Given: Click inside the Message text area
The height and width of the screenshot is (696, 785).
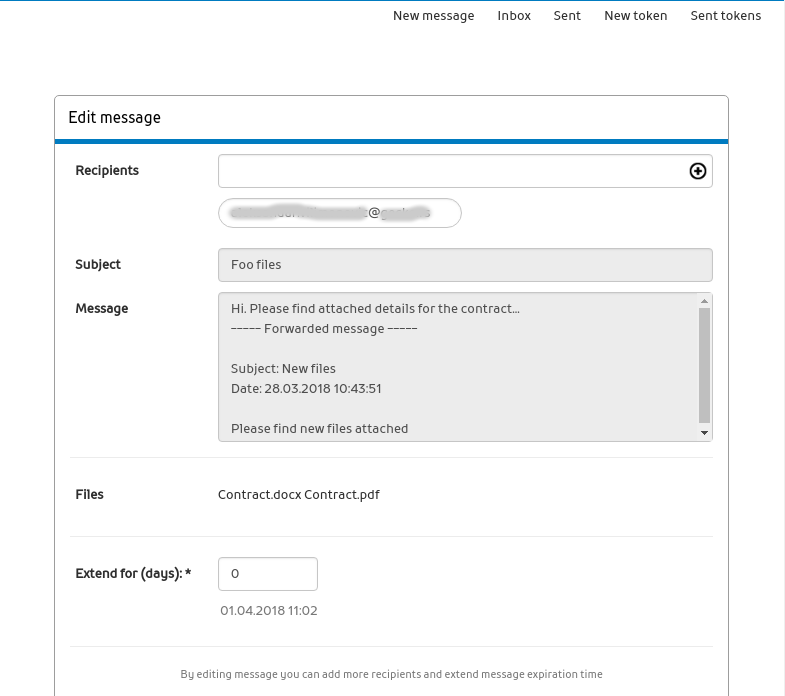Looking at the screenshot, I should pos(455,367).
